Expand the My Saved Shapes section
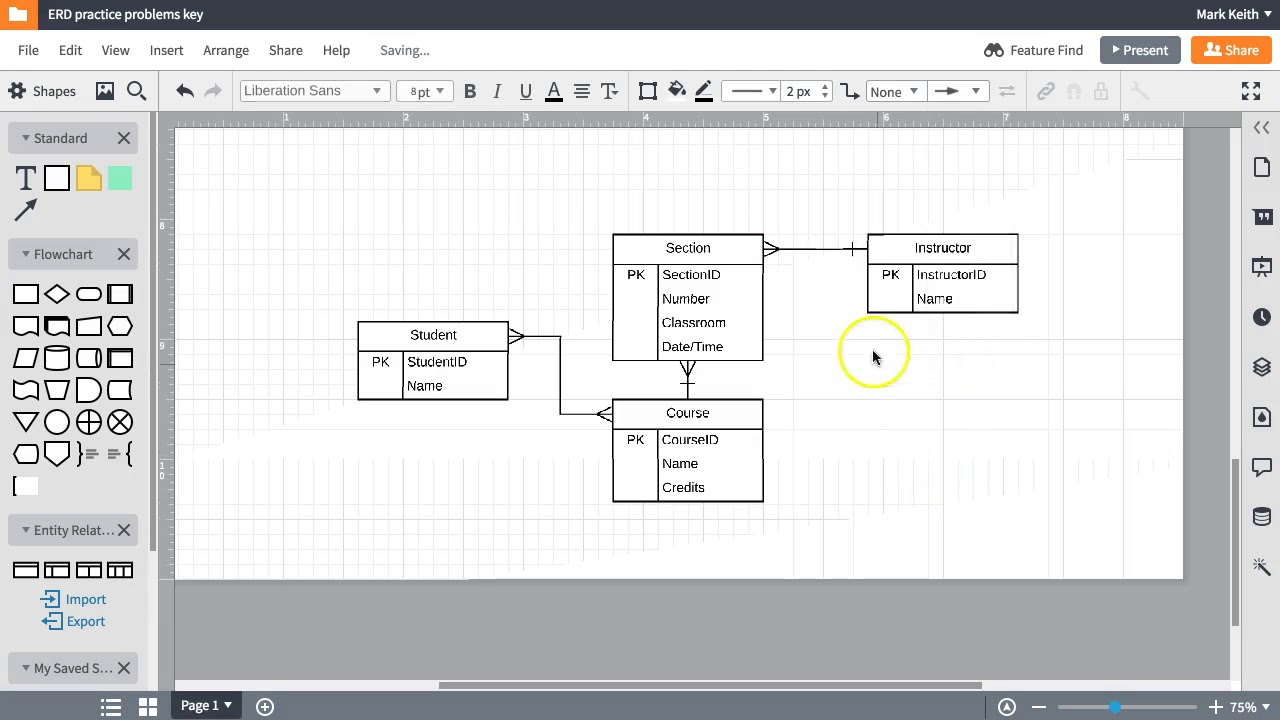 click(67, 668)
